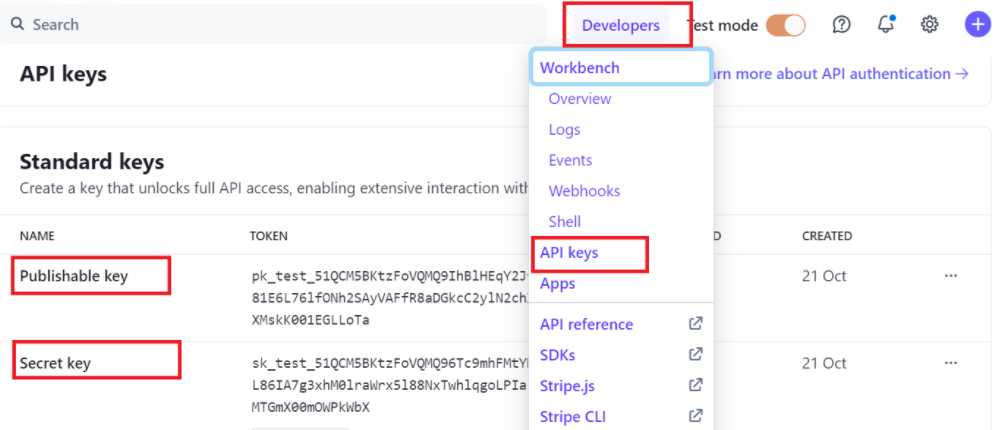The width and height of the screenshot is (997, 430).
Task: Click the sk_test secret token value
Action: [x=389, y=385]
